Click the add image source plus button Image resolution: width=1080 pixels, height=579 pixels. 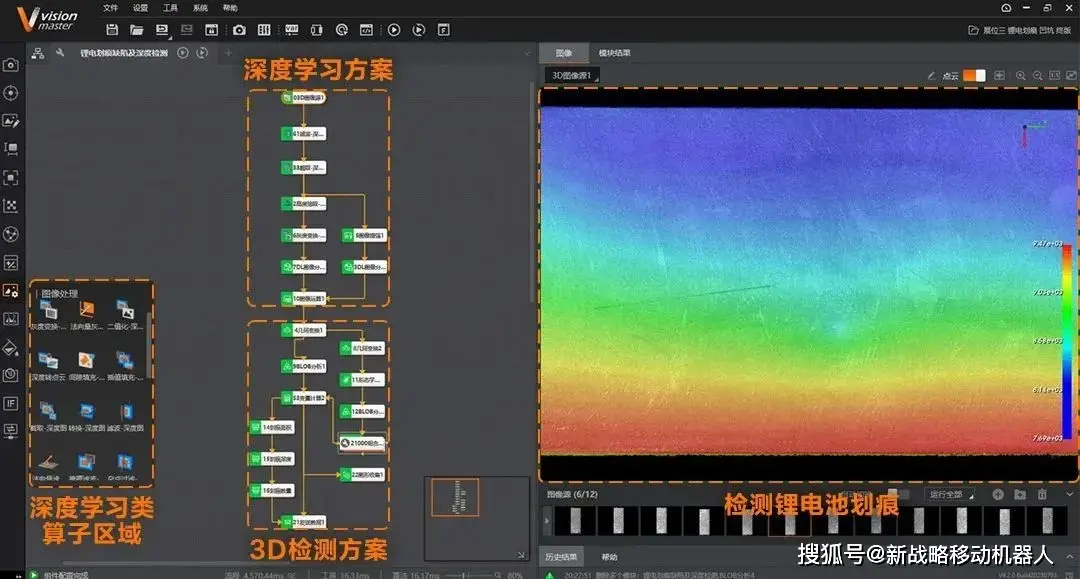(997, 494)
